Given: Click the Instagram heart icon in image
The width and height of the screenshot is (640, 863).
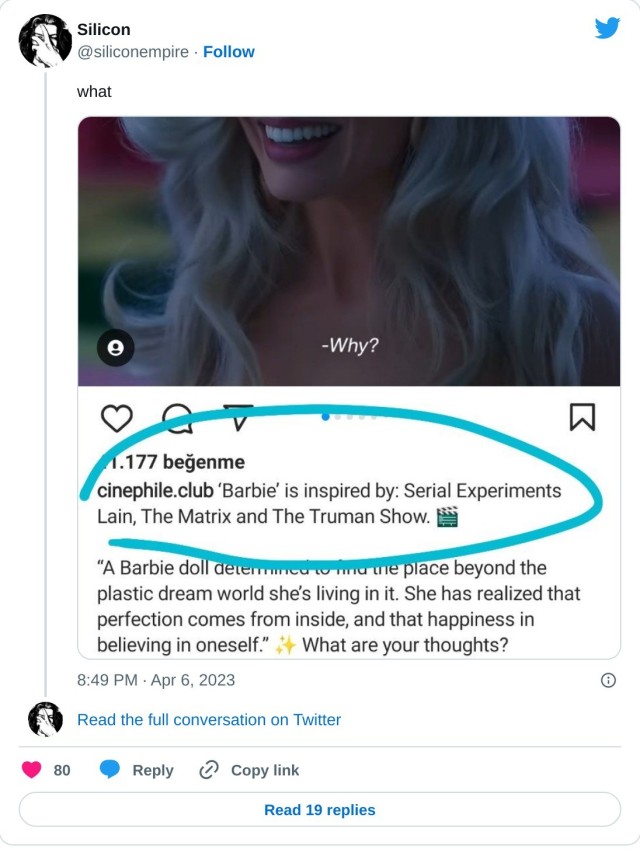Looking at the screenshot, I should 117,418.
